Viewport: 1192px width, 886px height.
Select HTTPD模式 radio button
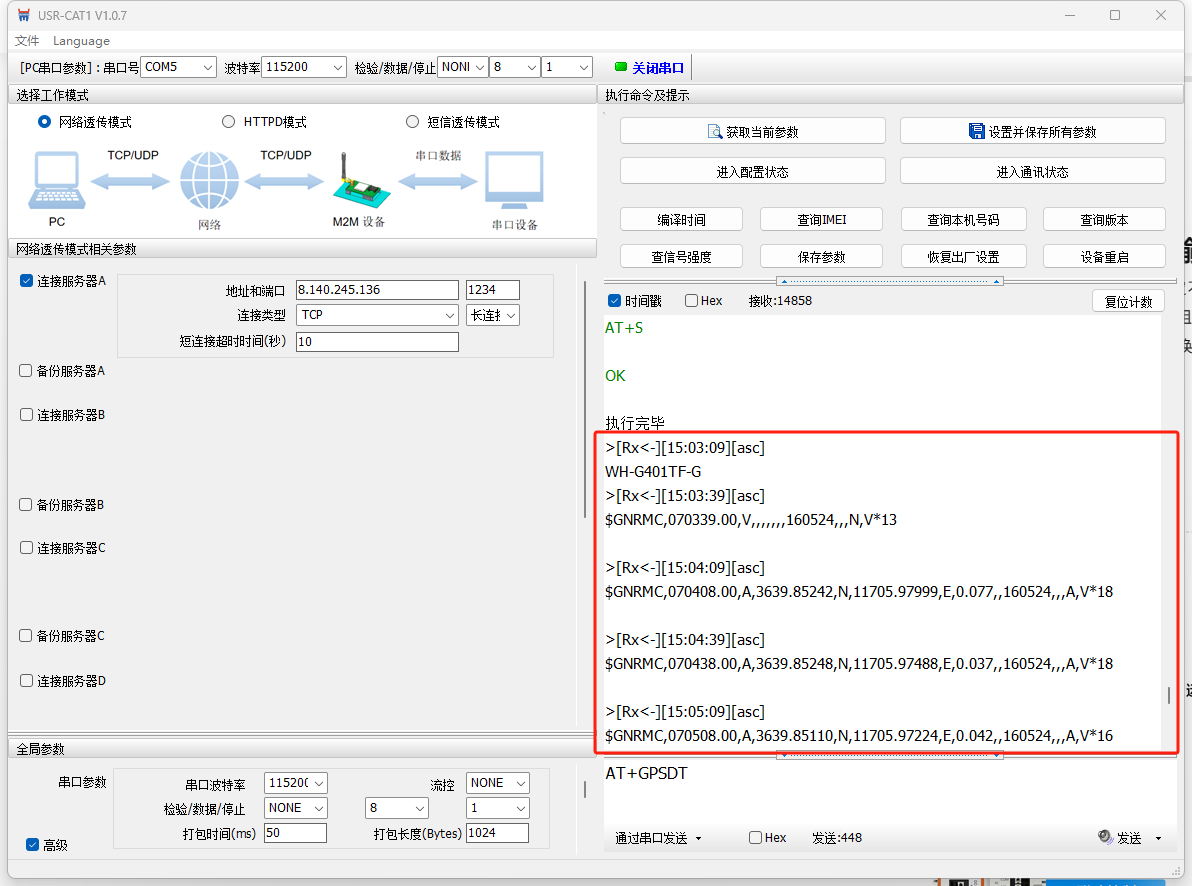tap(228, 122)
